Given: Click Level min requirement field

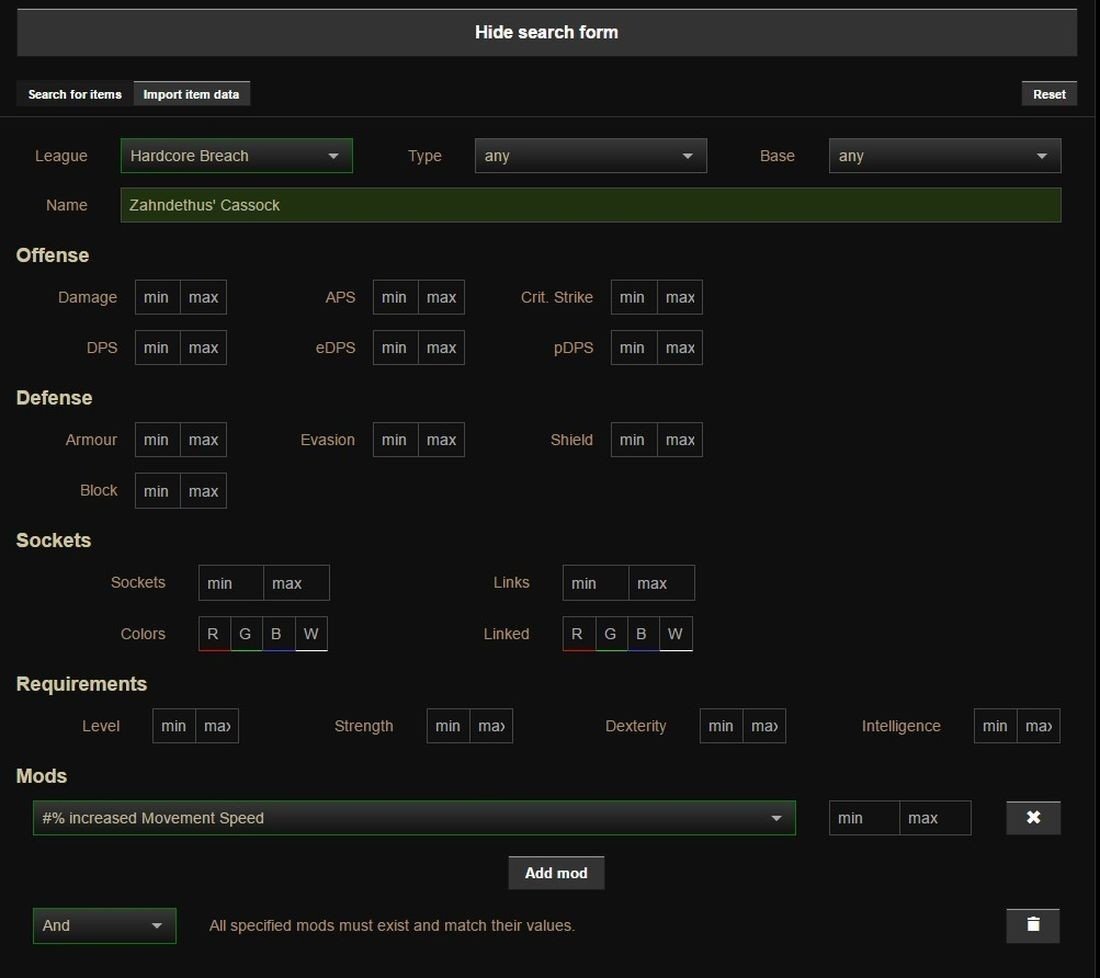Looking at the screenshot, I should tap(174, 726).
